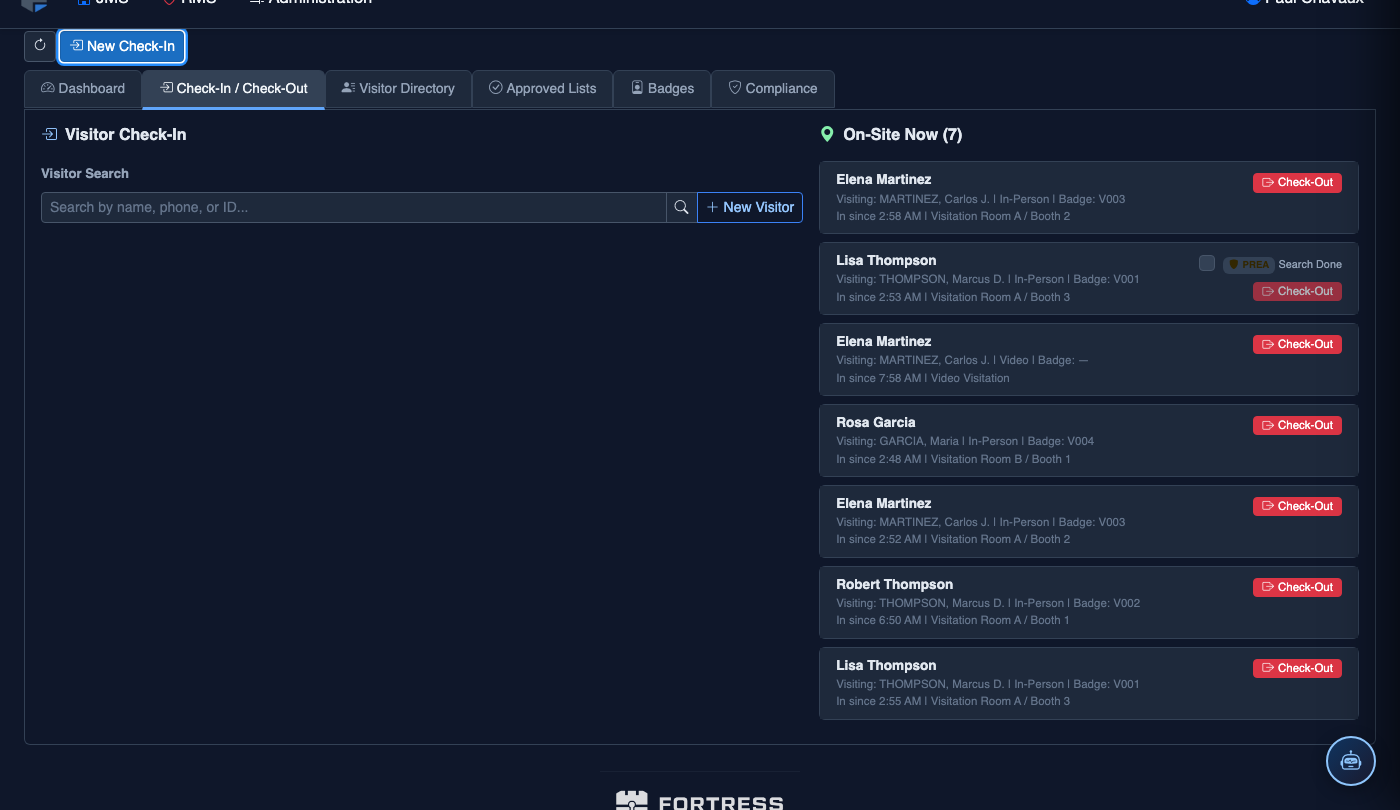Check out Robert Thompson
Viewport: 1400px width, 810px height.
point(1297,587)
